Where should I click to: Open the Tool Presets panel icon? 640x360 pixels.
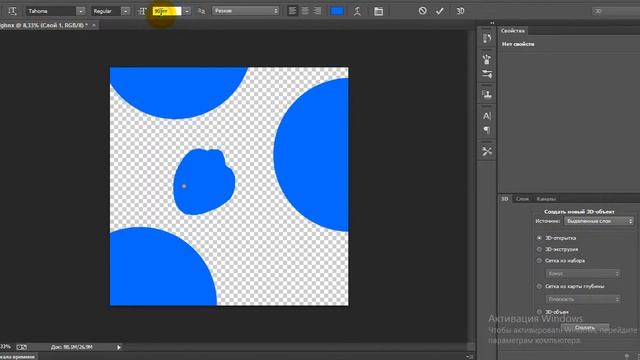coord(487,151)
